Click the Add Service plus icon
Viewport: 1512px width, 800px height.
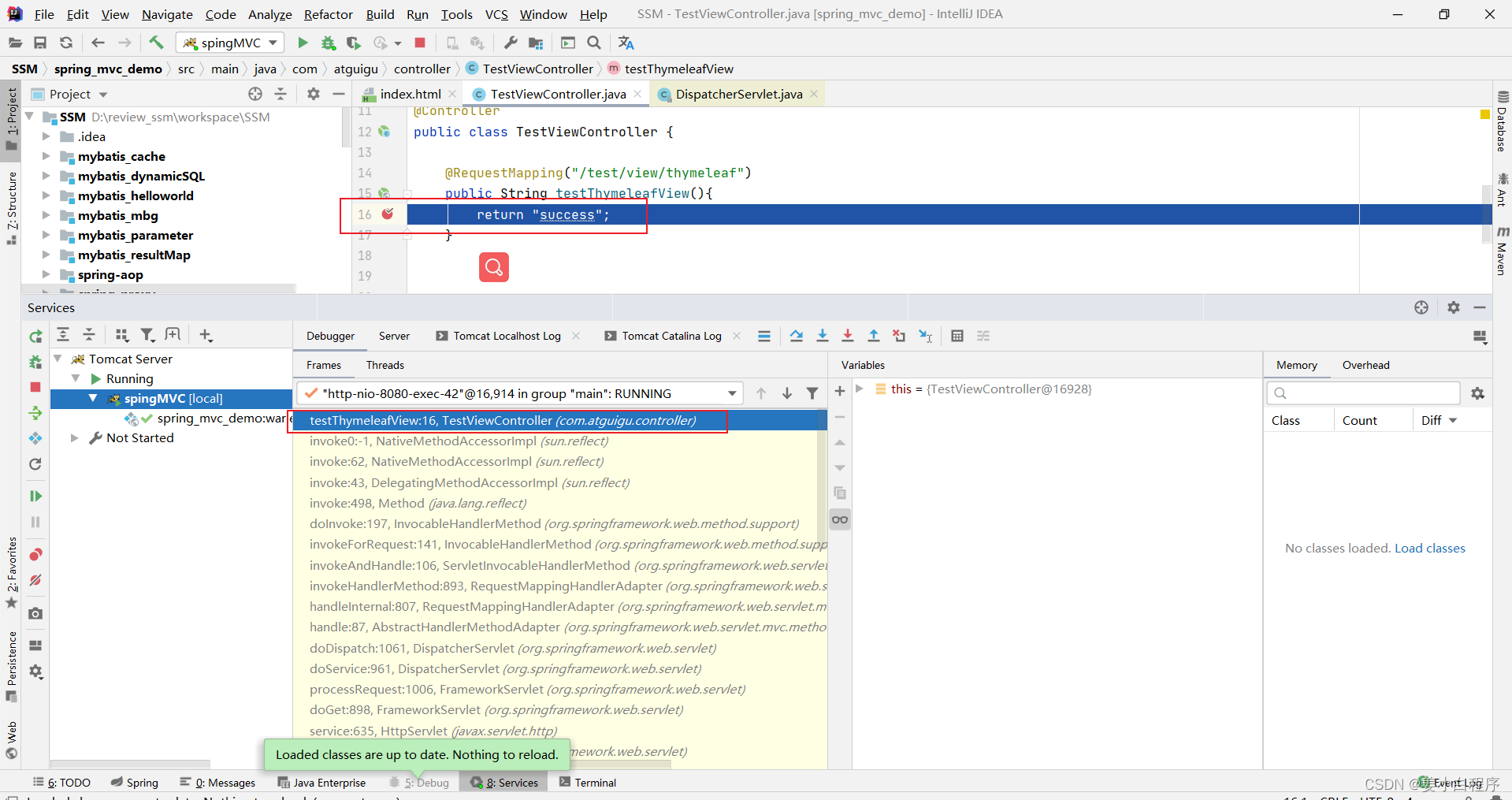(x=206, y=335)
